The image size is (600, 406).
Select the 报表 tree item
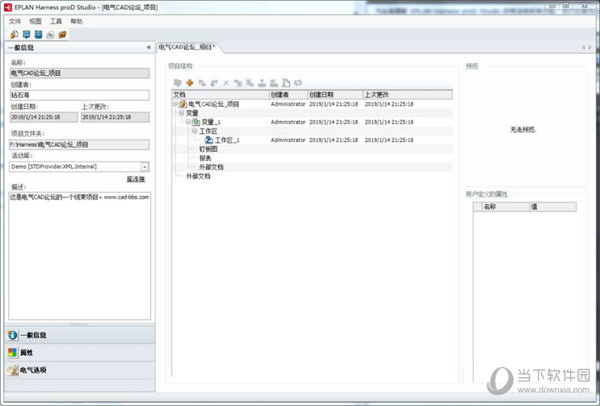[x=205, y=158]
